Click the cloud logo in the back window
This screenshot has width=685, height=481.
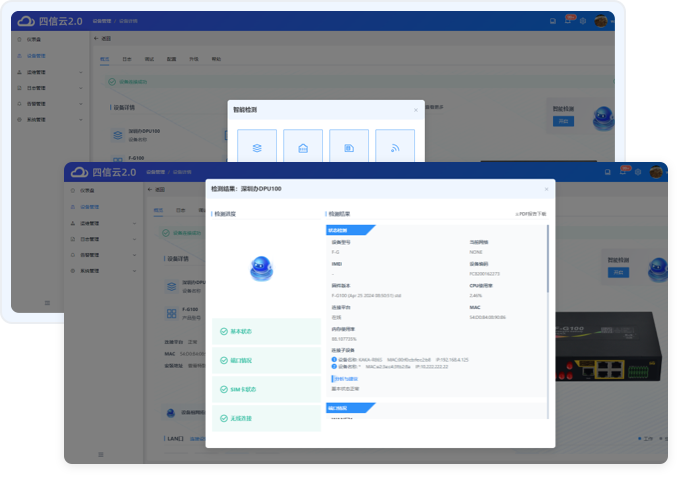tap(26, 21)
